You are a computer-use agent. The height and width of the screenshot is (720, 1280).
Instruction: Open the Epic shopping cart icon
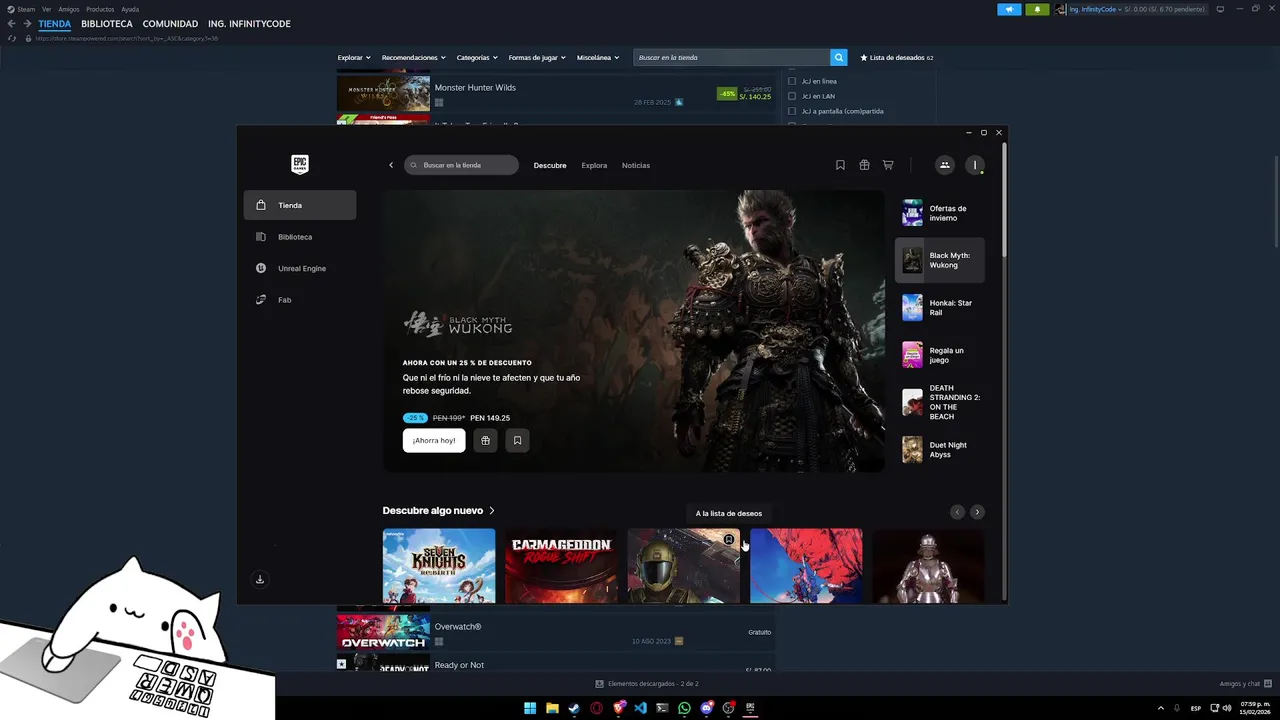[x=888, y=165]
